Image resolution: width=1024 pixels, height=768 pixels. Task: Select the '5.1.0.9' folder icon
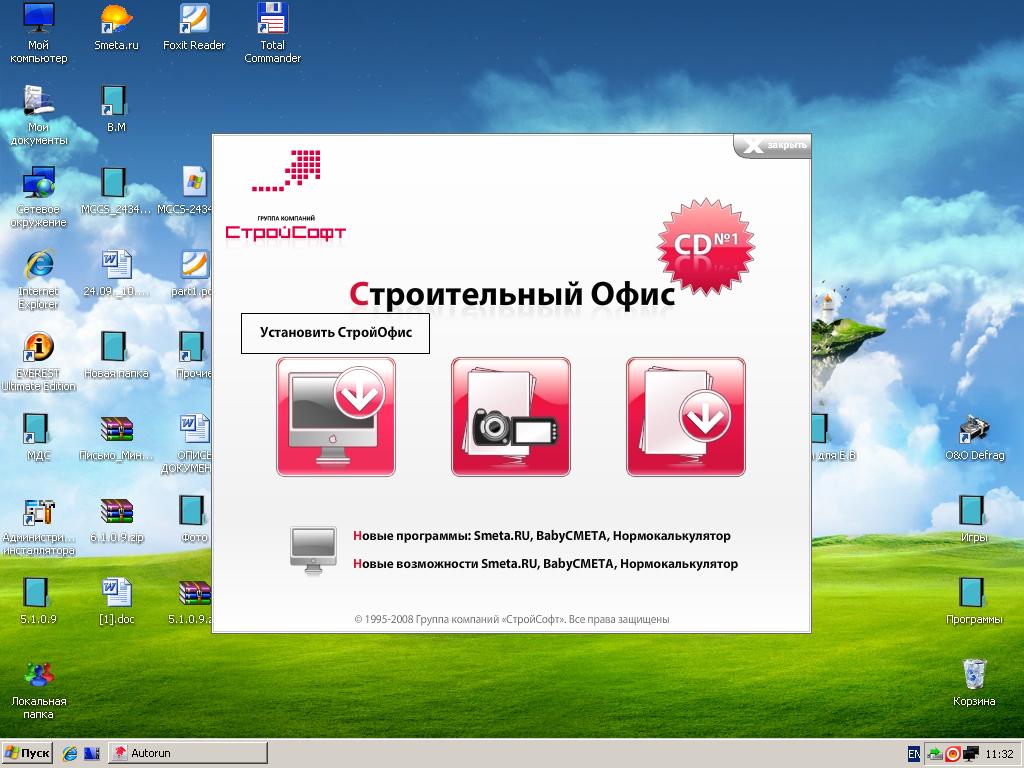pyautogui.click(x=39, y=601)
